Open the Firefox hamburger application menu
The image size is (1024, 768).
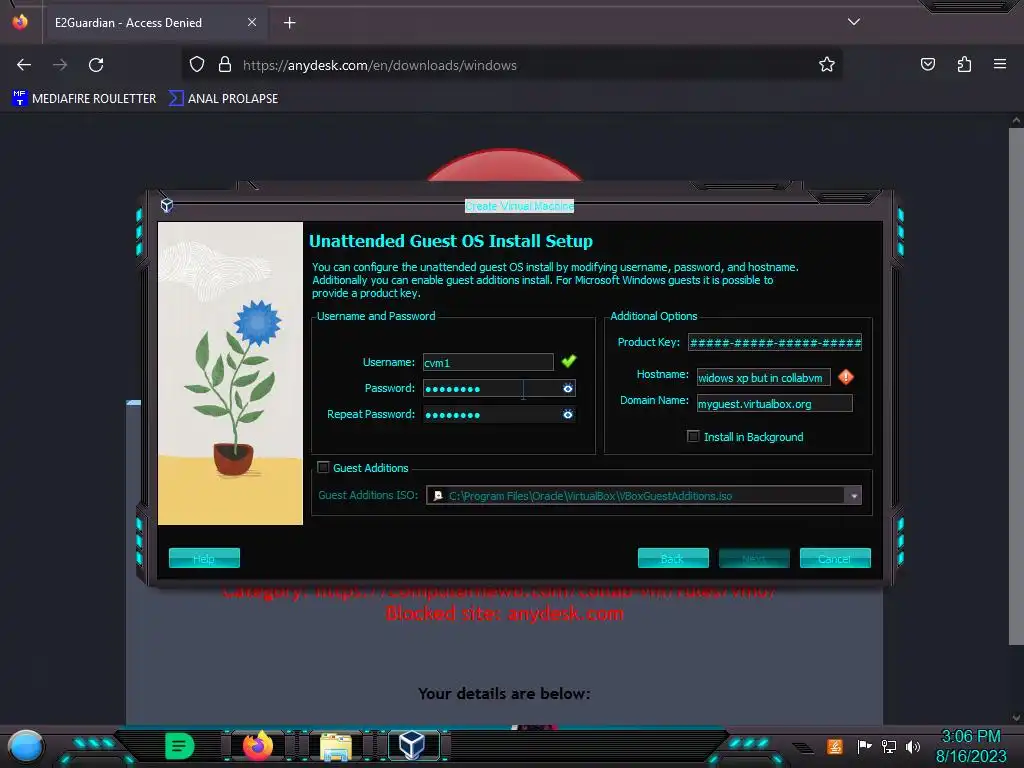pyautogui.click(x=1000, y=64)
